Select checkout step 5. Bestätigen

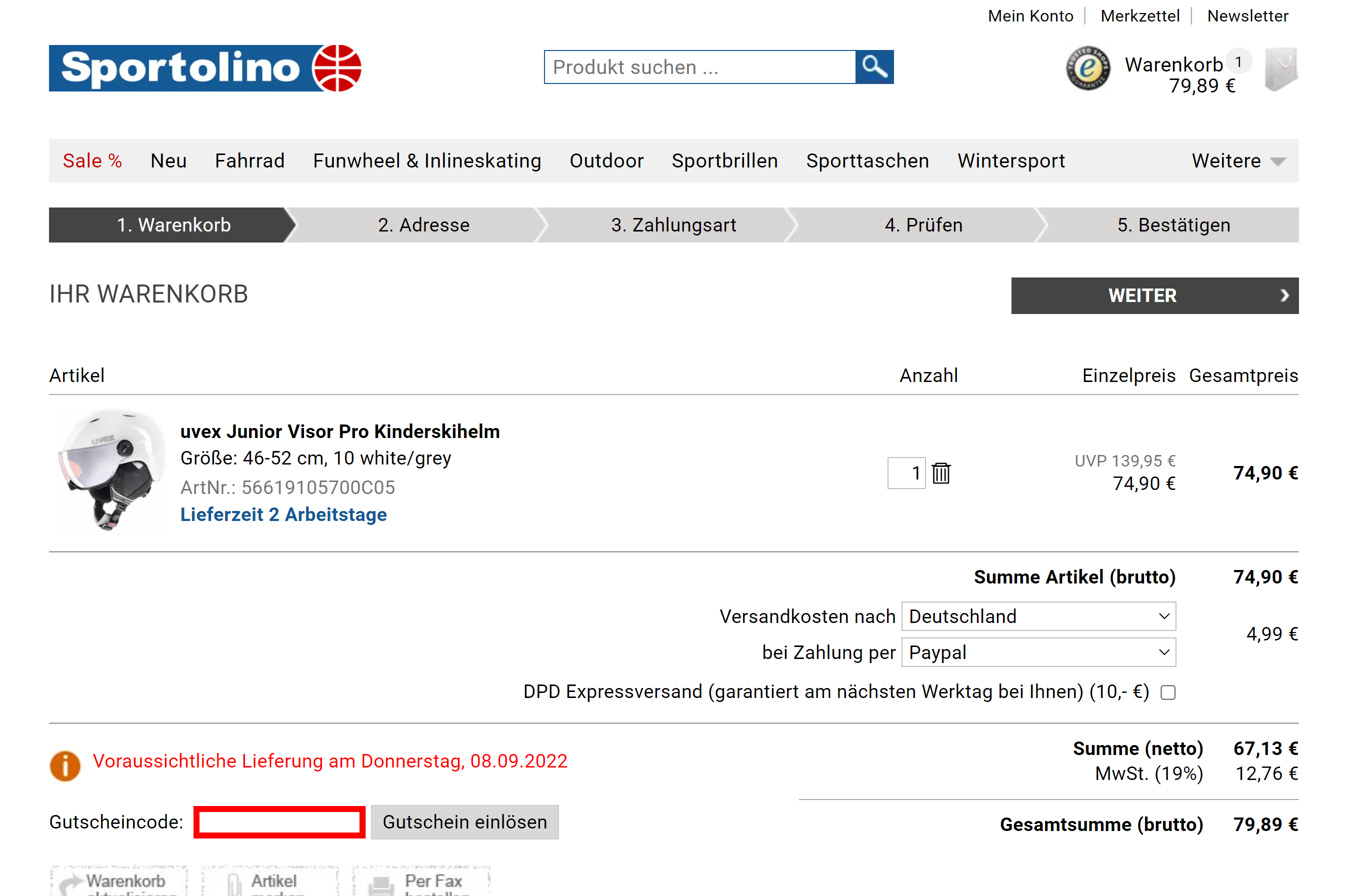click(x=1173, y=224)
